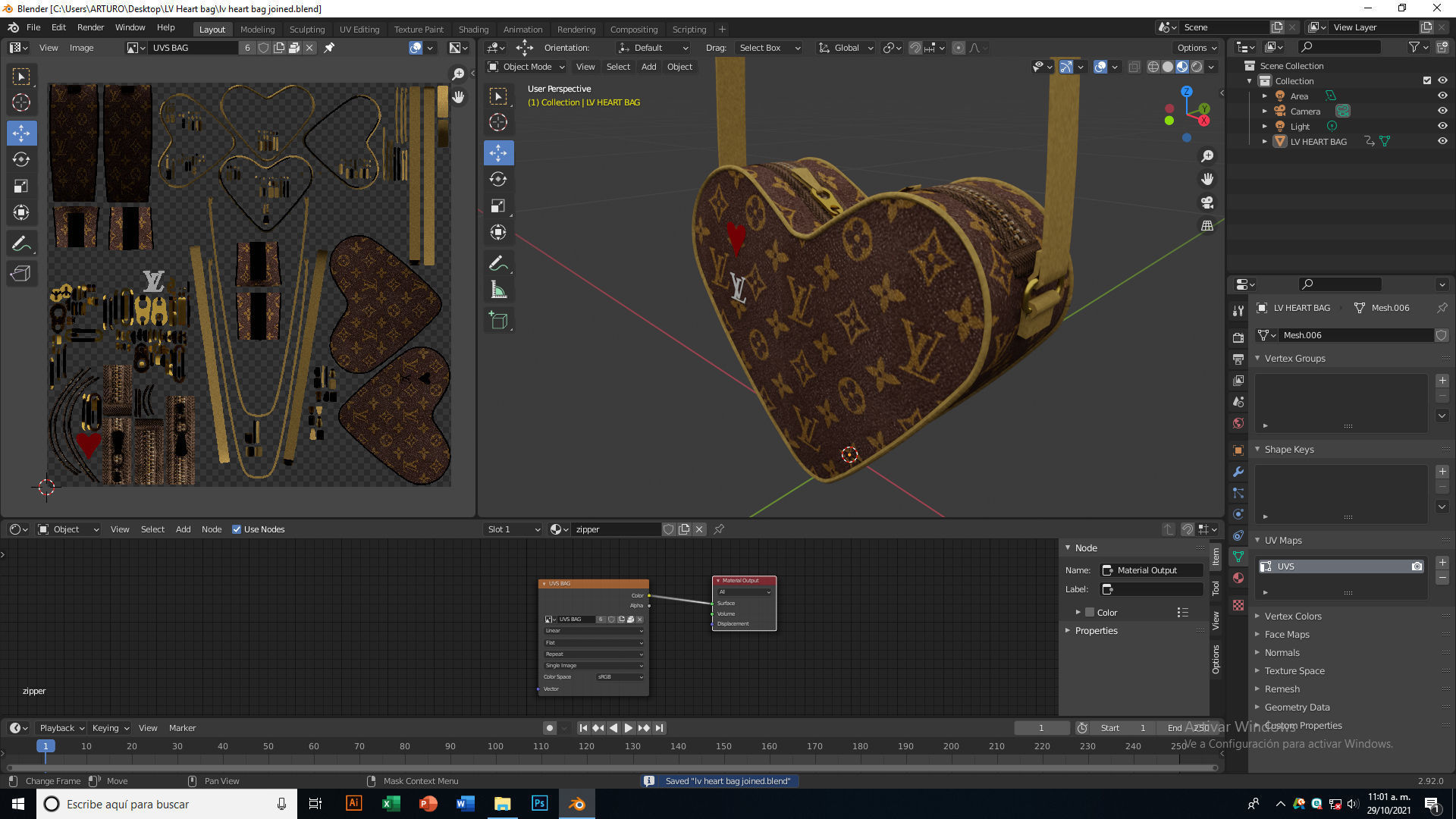Open the File menu
The width and height of the screenshot is (1456, 819).
tap(33, 27)
